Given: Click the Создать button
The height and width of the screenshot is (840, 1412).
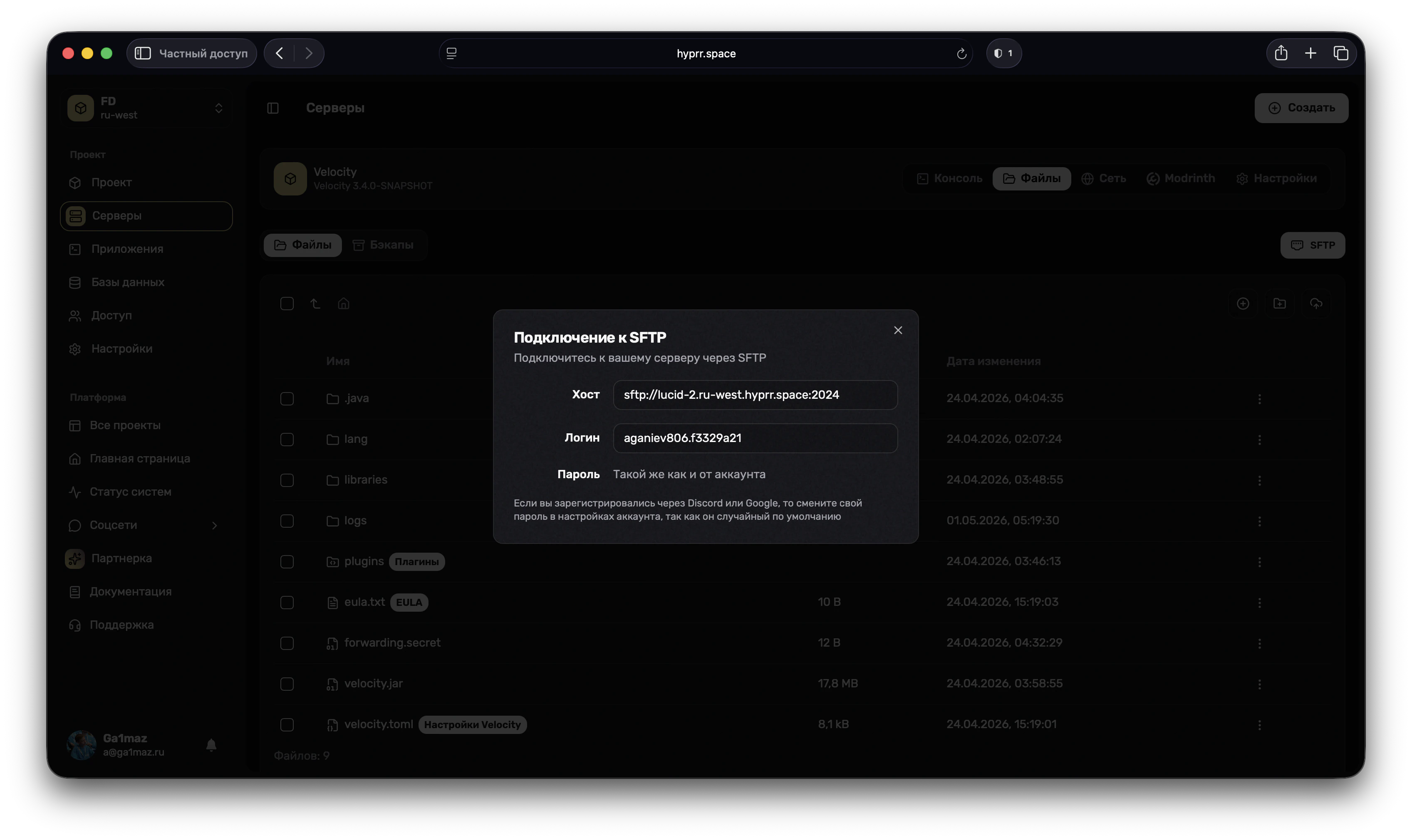Looking at the screenshot, I should [1301, 108].
